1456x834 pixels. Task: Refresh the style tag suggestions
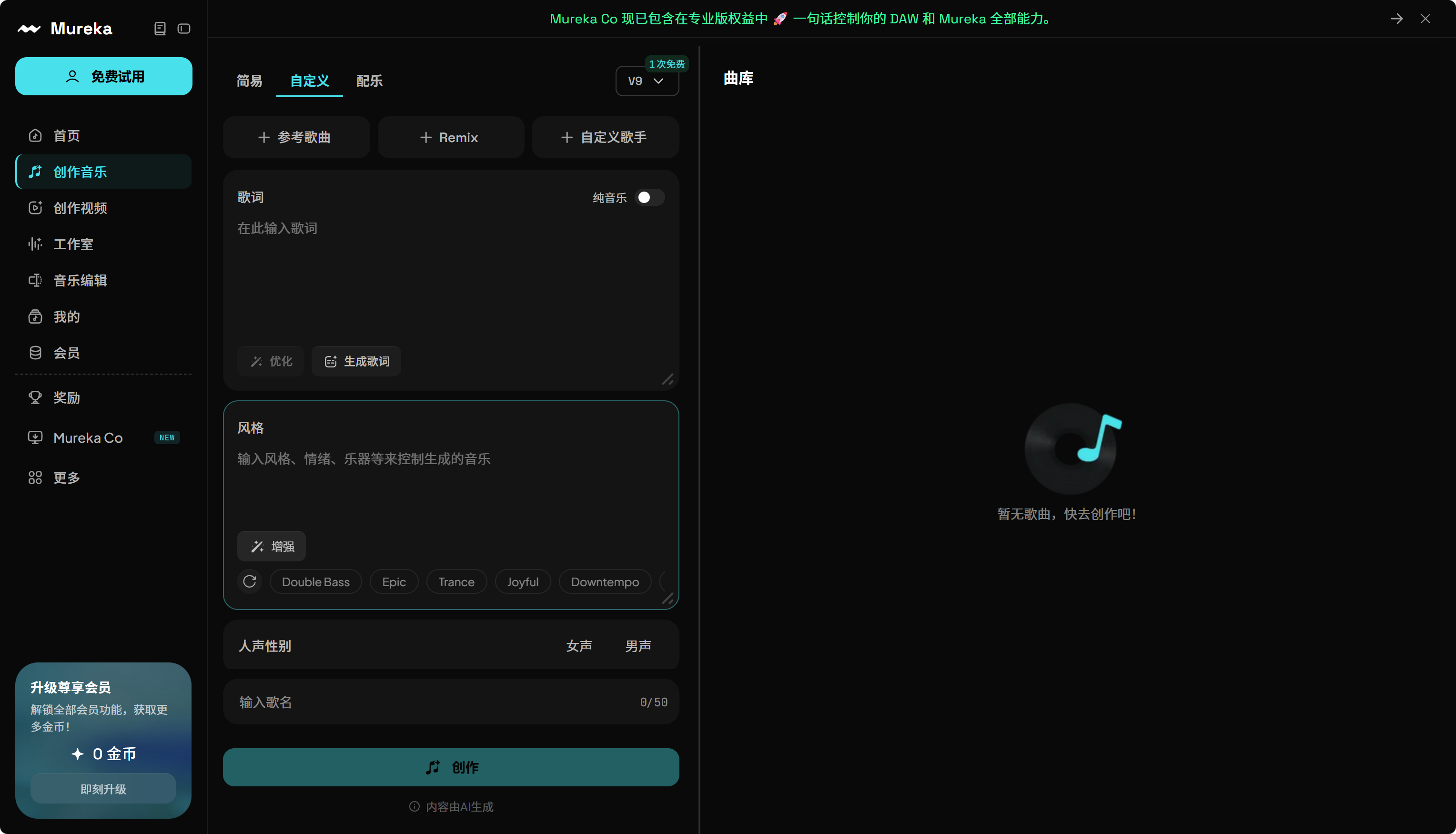point(250,582)
